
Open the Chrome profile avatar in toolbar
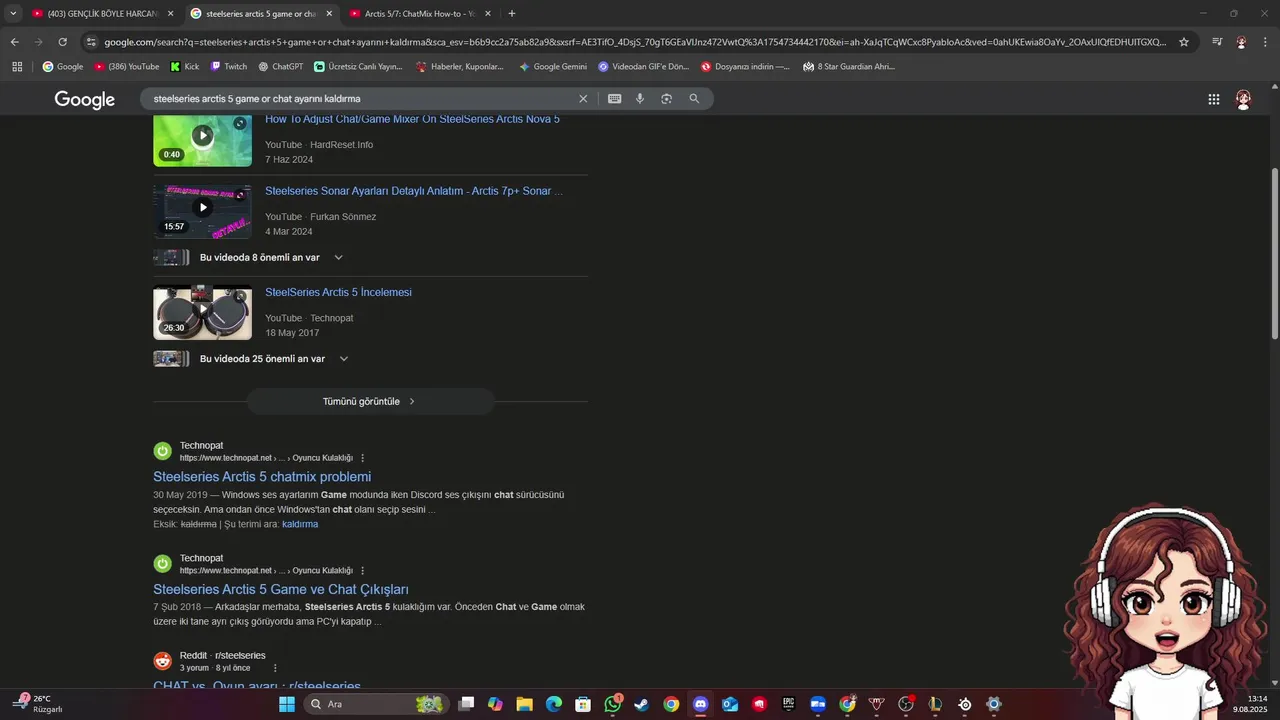pos(1241,42)
